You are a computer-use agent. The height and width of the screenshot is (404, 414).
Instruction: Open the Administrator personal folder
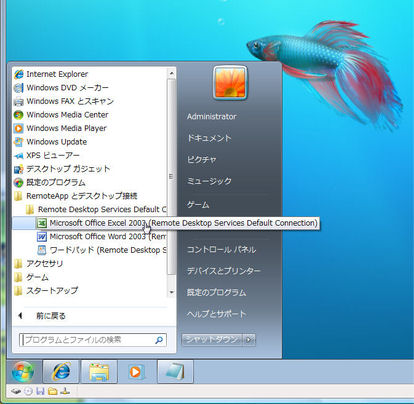[x=212, y=117]
